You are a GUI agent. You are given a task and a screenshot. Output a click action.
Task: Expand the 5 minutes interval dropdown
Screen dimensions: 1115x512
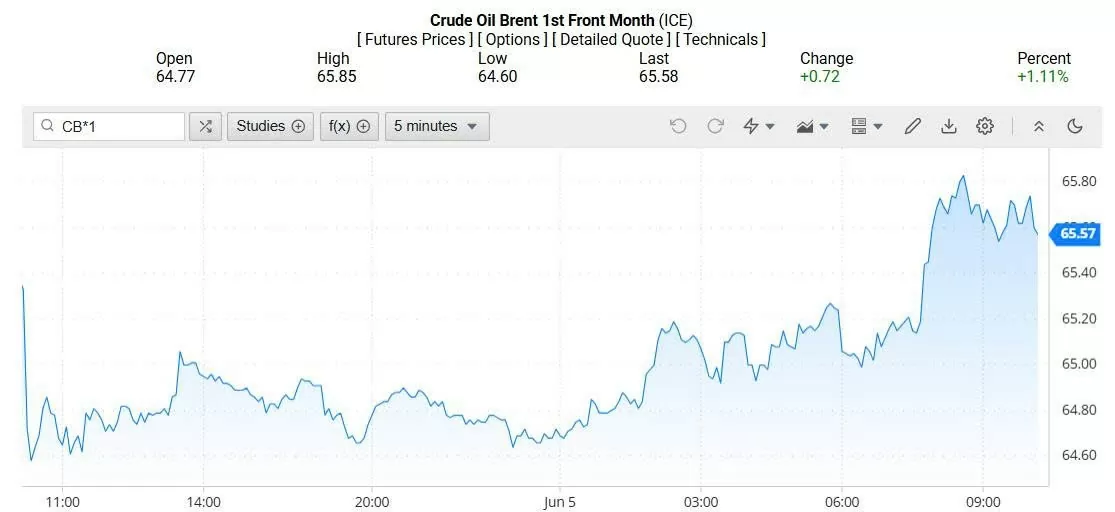click(x=437, y=126)
